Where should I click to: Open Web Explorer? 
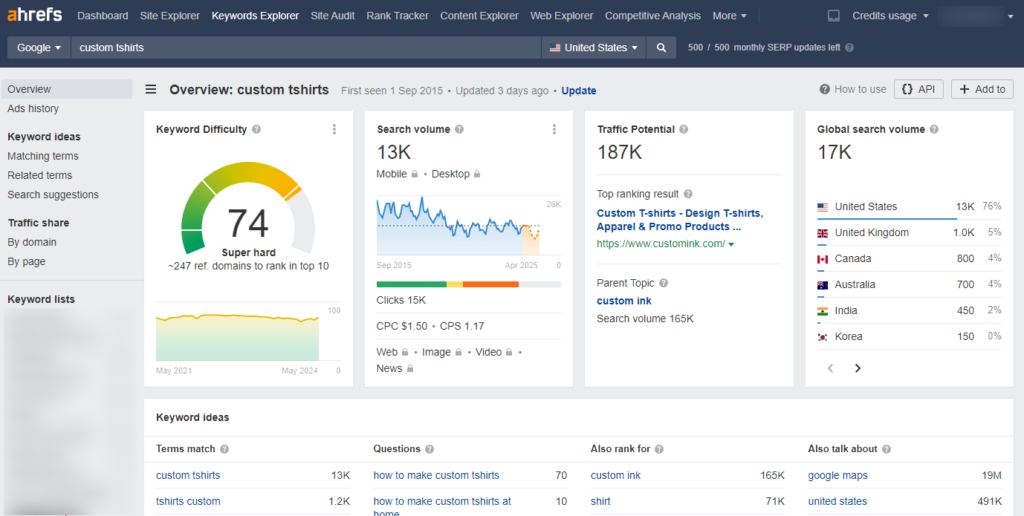(562, 16)
